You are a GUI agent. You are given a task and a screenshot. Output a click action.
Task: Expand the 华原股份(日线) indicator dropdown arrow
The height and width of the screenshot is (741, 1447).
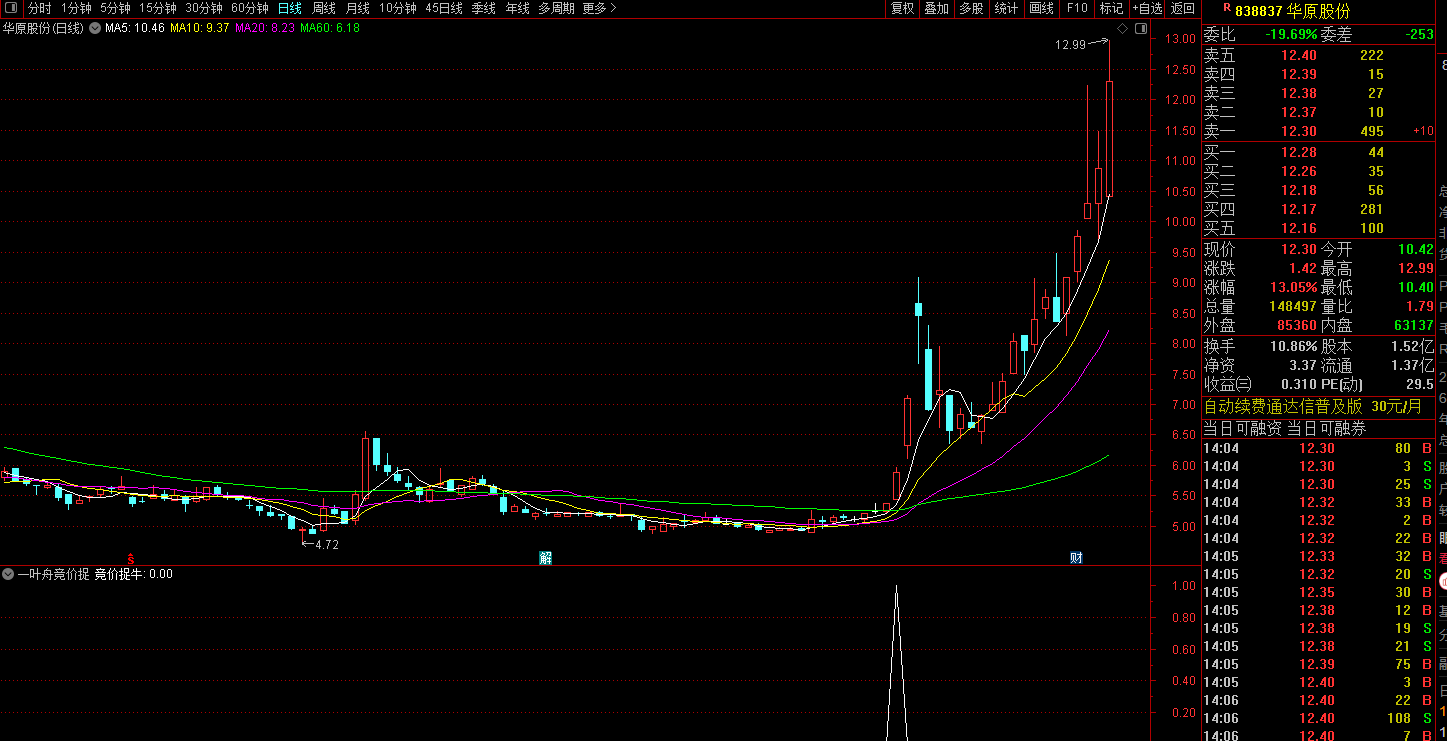[x=95, y=28]
